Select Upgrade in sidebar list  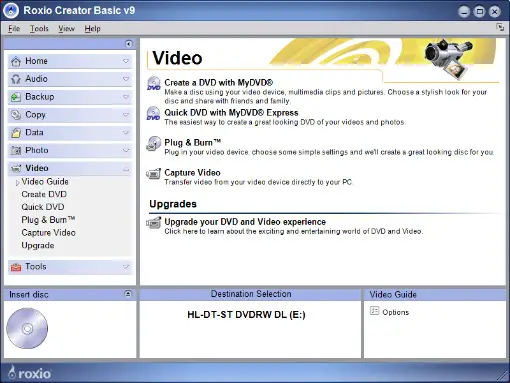coord(38,246)
